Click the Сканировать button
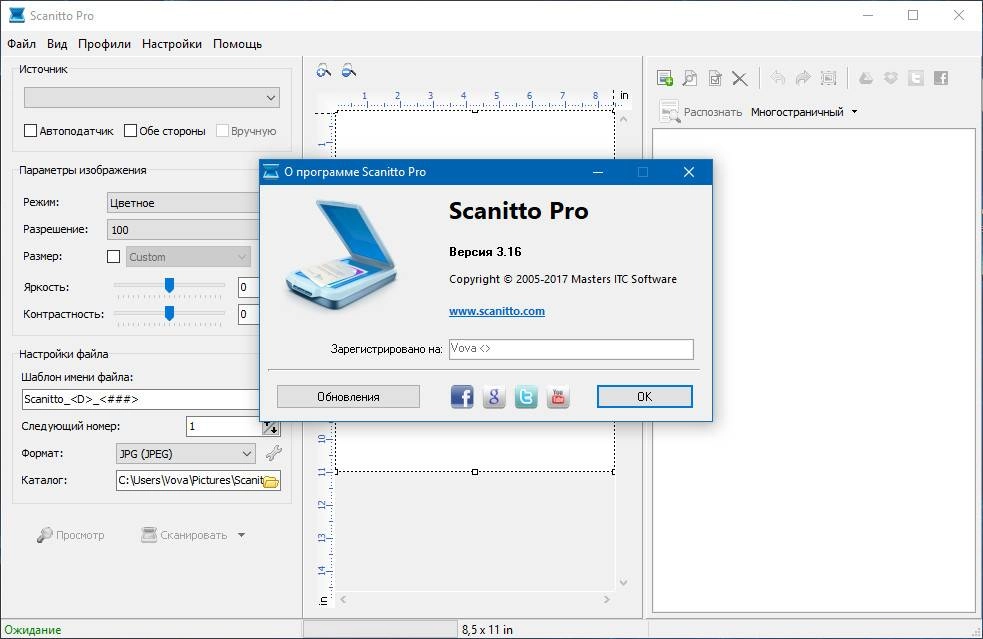The height and width of the screenshot is (639, 983). 185,535
